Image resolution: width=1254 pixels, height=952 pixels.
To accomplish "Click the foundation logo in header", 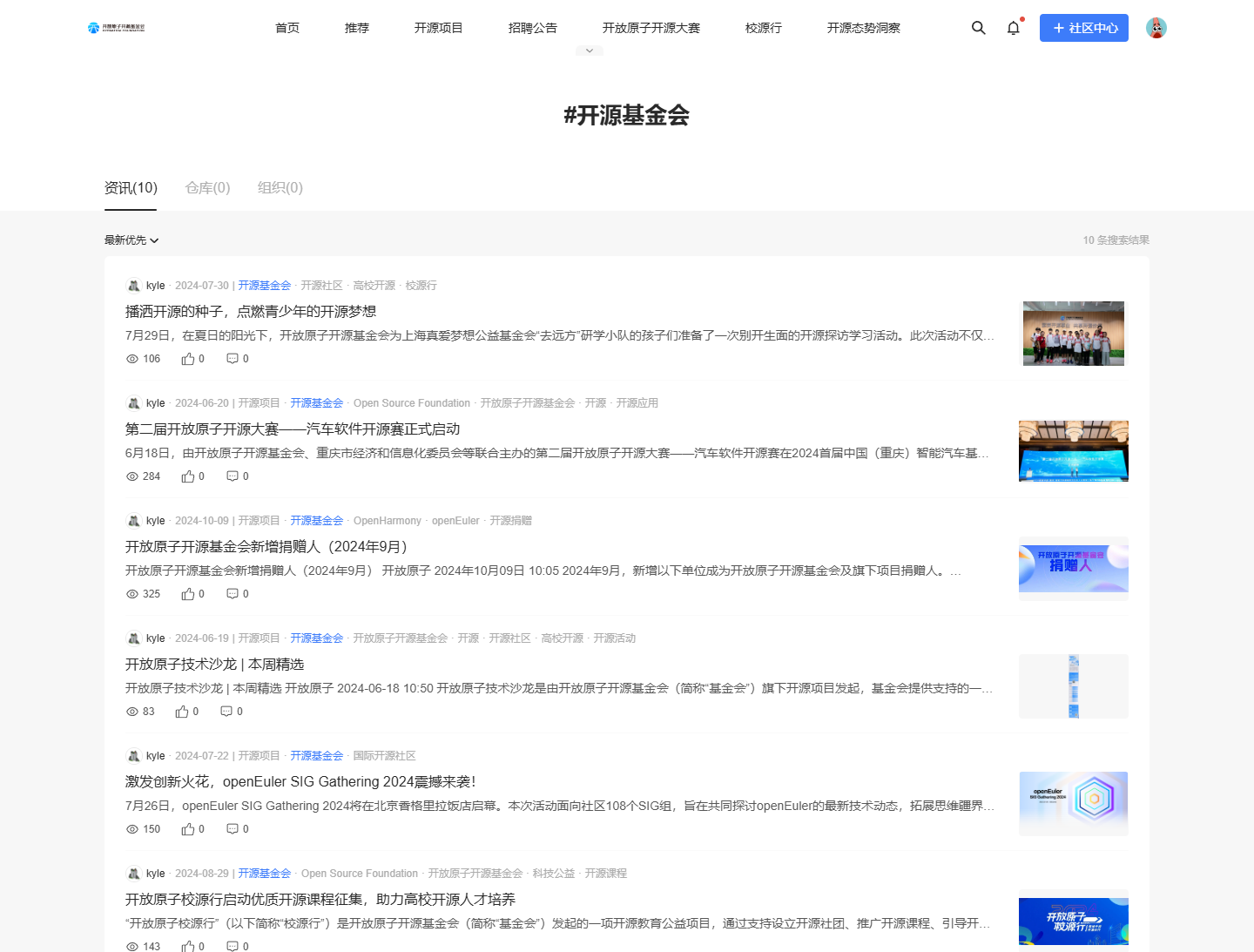I will 117,28.
